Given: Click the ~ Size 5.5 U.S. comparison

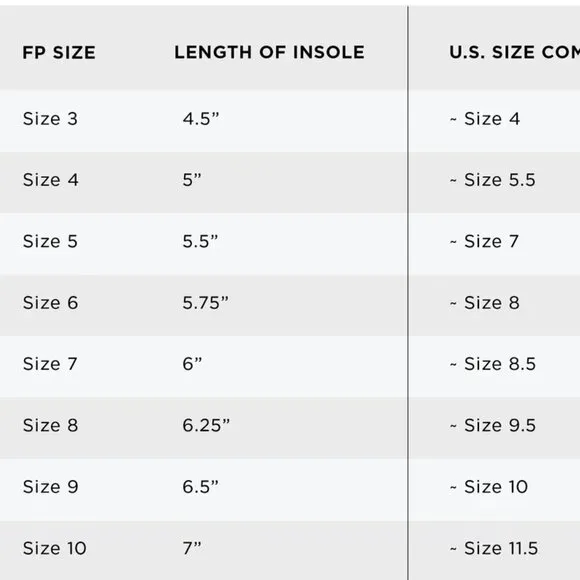Looking at the screenshot, I should pyautogui.click(x=492, y=180).
